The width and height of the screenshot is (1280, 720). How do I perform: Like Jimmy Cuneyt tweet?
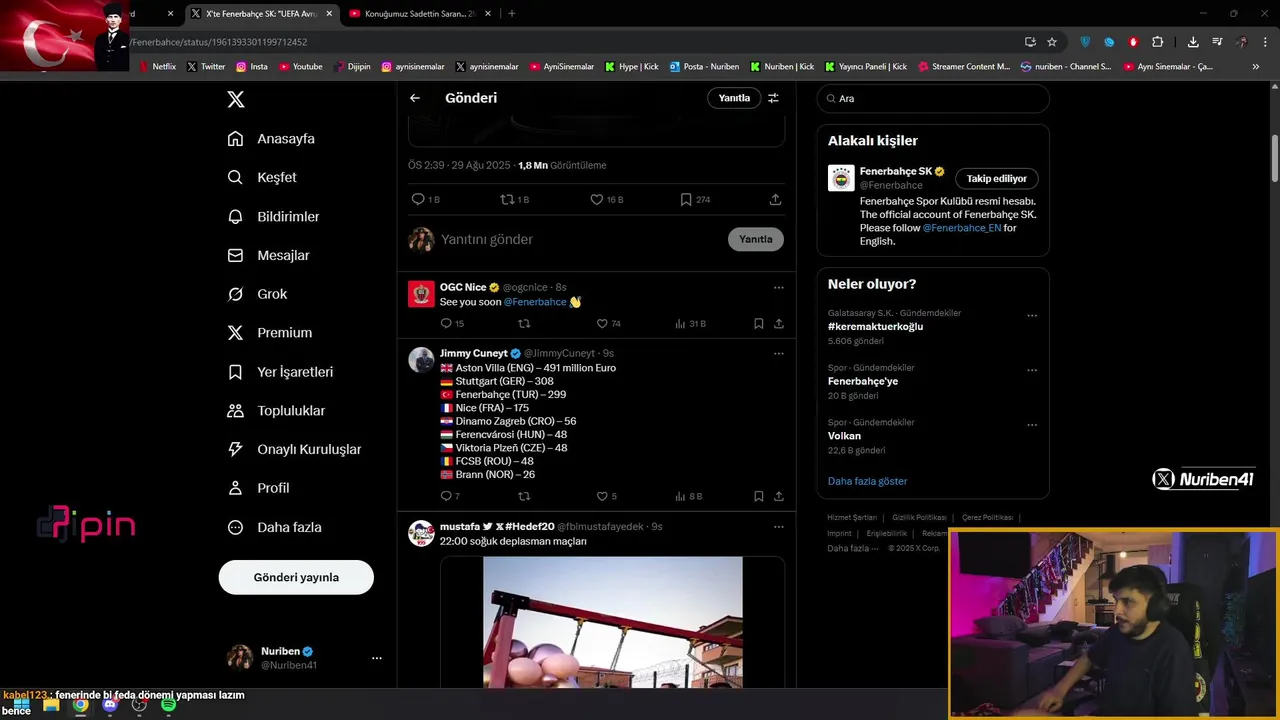tap(602, 496)
